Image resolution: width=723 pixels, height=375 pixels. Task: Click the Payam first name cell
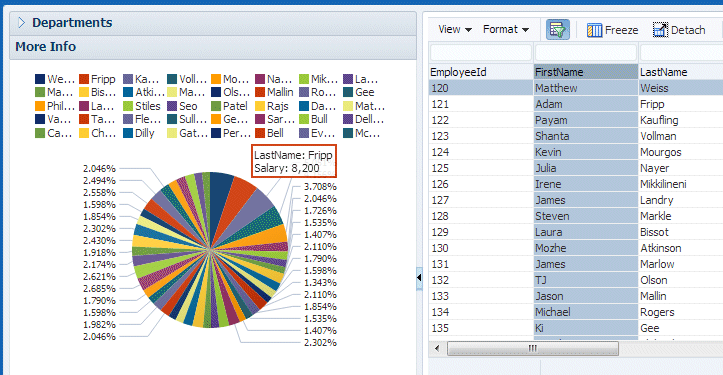(x=586, y=120)
